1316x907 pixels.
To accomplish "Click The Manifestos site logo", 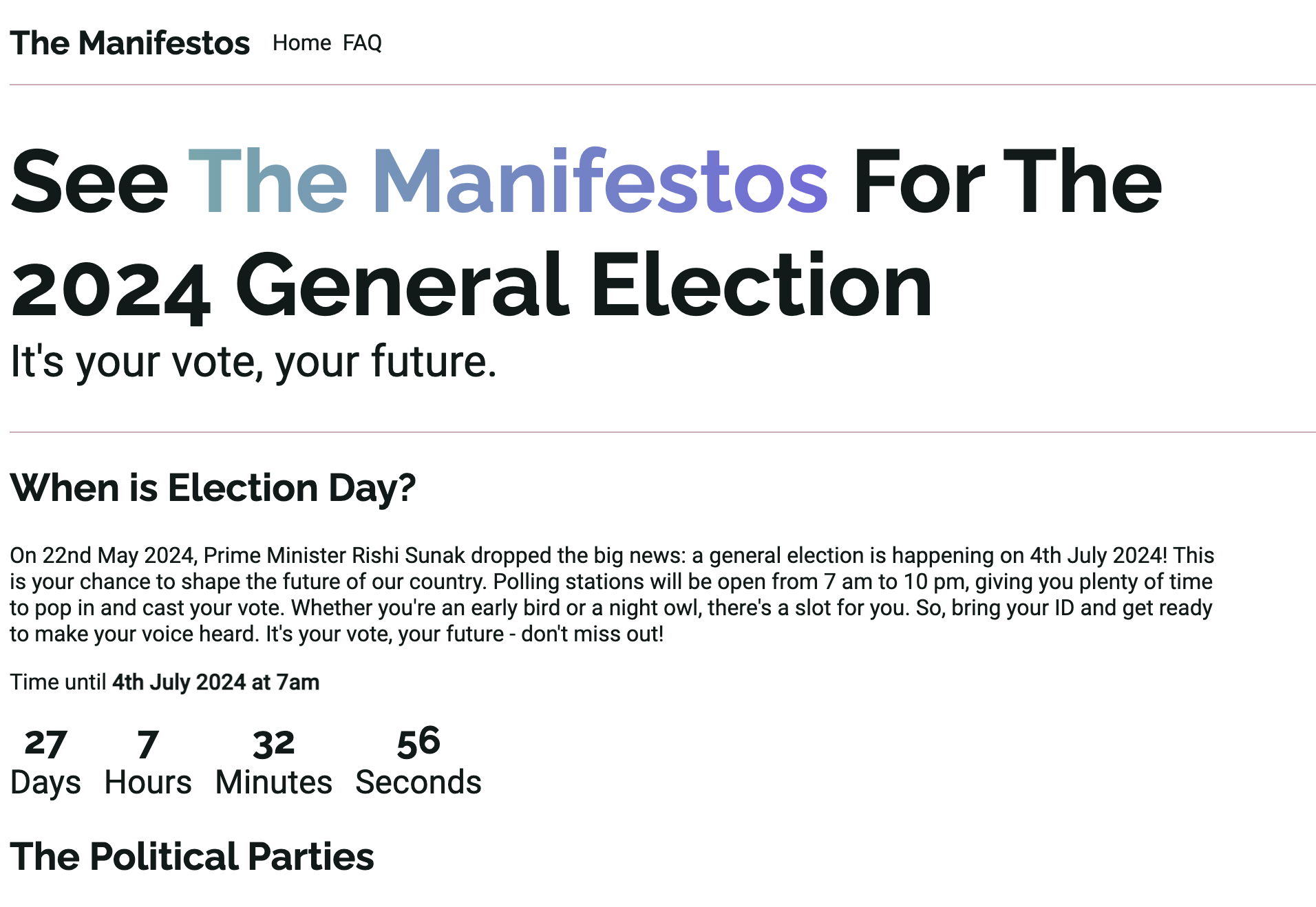I will tap(129, 43).
